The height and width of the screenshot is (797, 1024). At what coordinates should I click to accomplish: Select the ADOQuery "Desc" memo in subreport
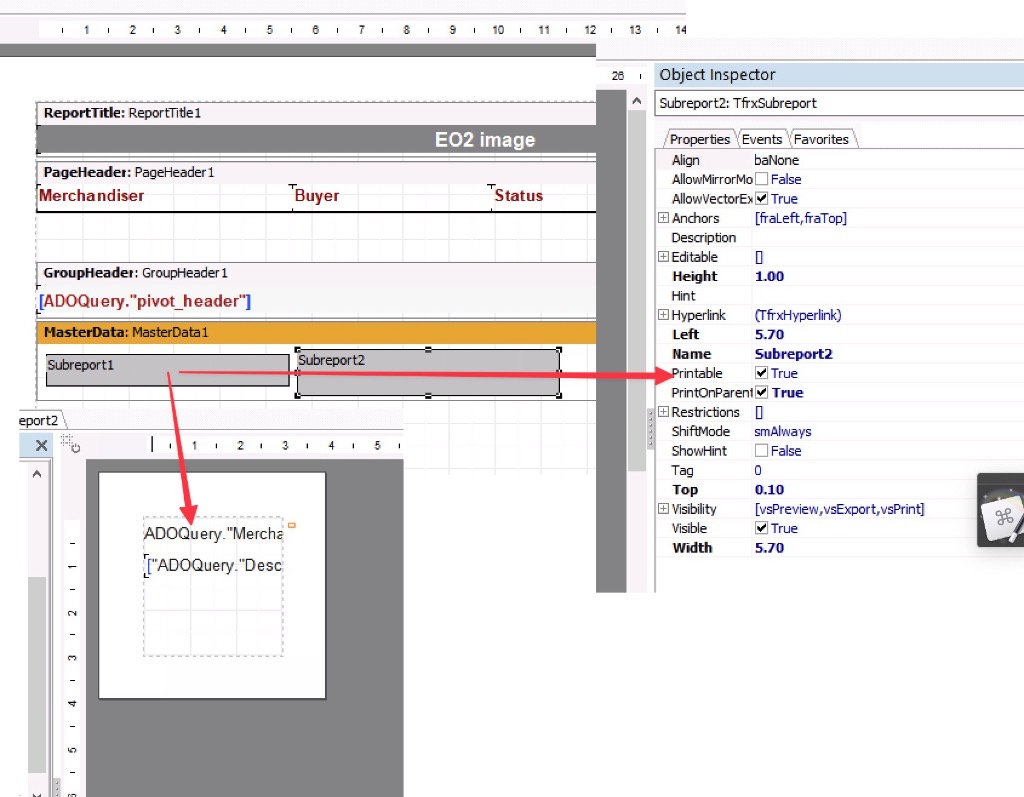(214, 565)
